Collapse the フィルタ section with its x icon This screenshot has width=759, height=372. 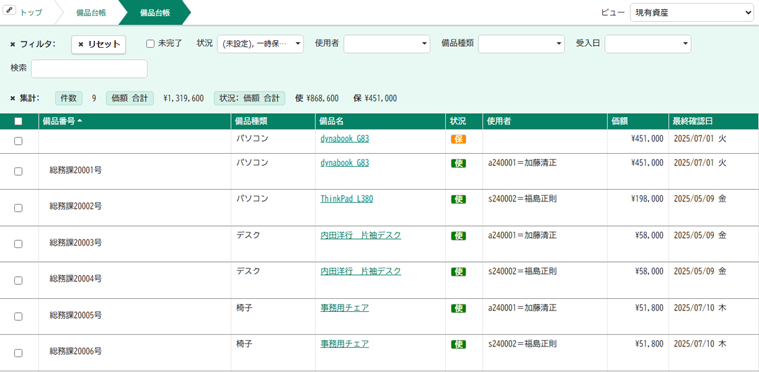[13, 45]
